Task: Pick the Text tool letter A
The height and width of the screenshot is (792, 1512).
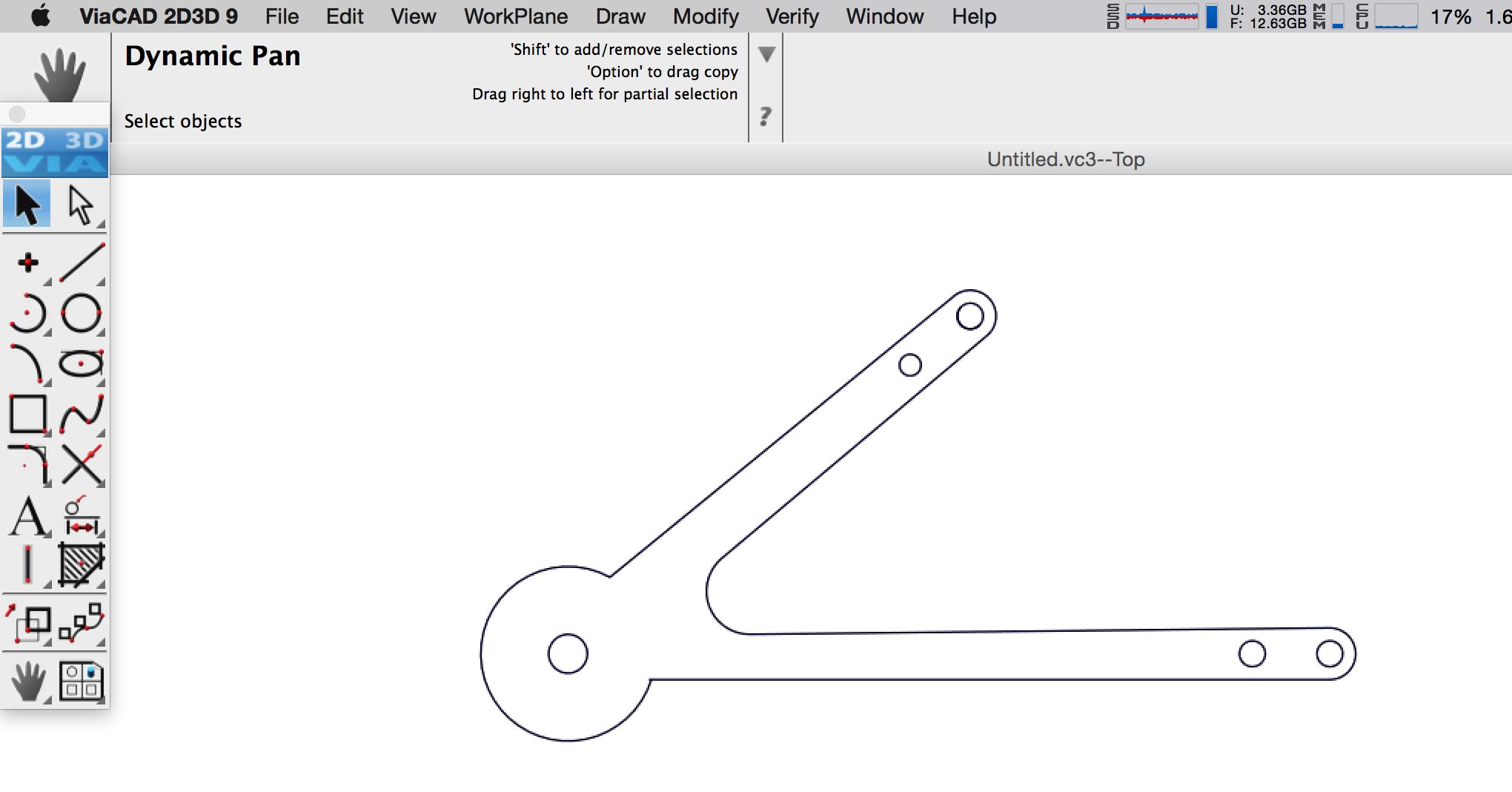Action: 28,516
